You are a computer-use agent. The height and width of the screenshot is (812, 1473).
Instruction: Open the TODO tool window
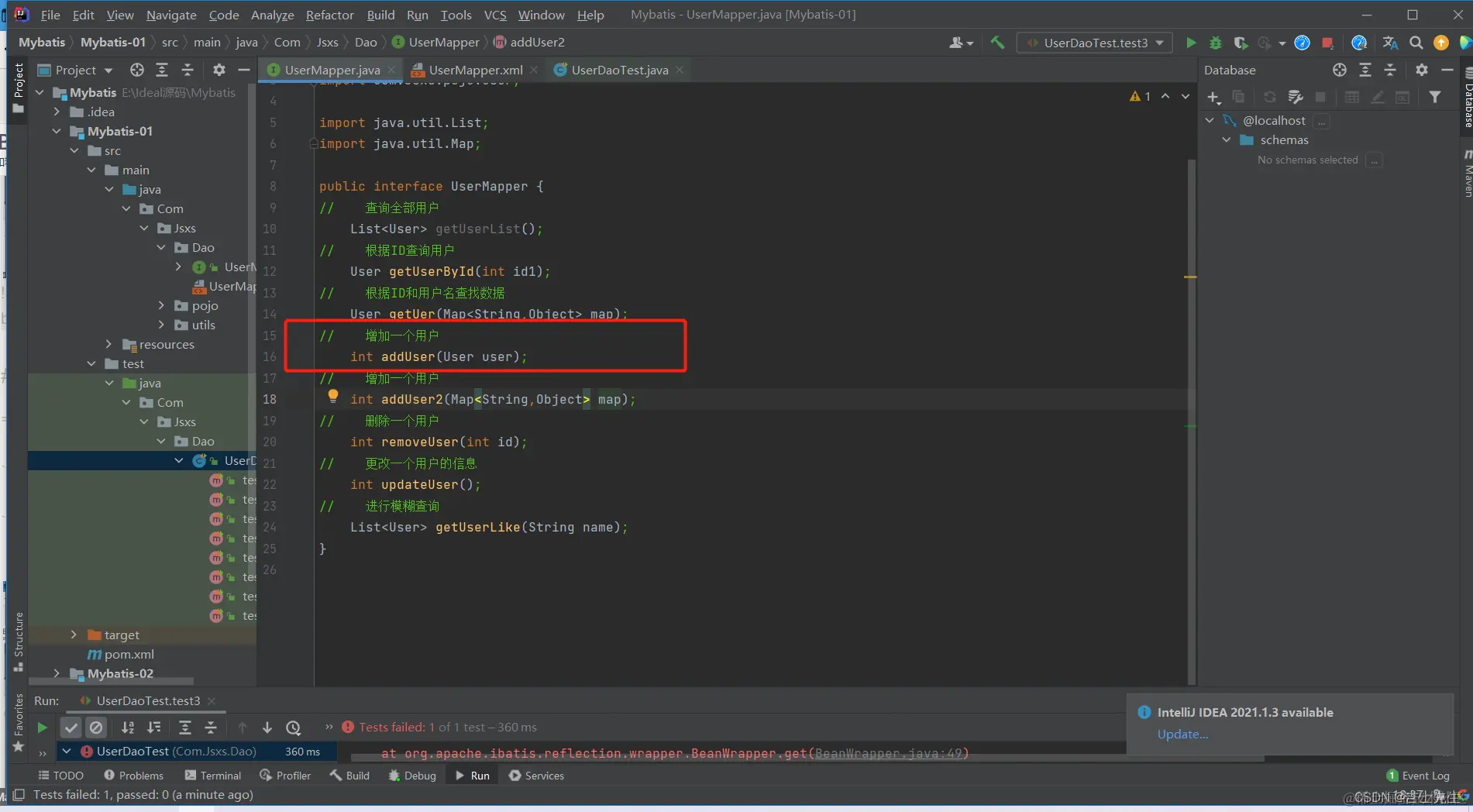click(60, 776)
